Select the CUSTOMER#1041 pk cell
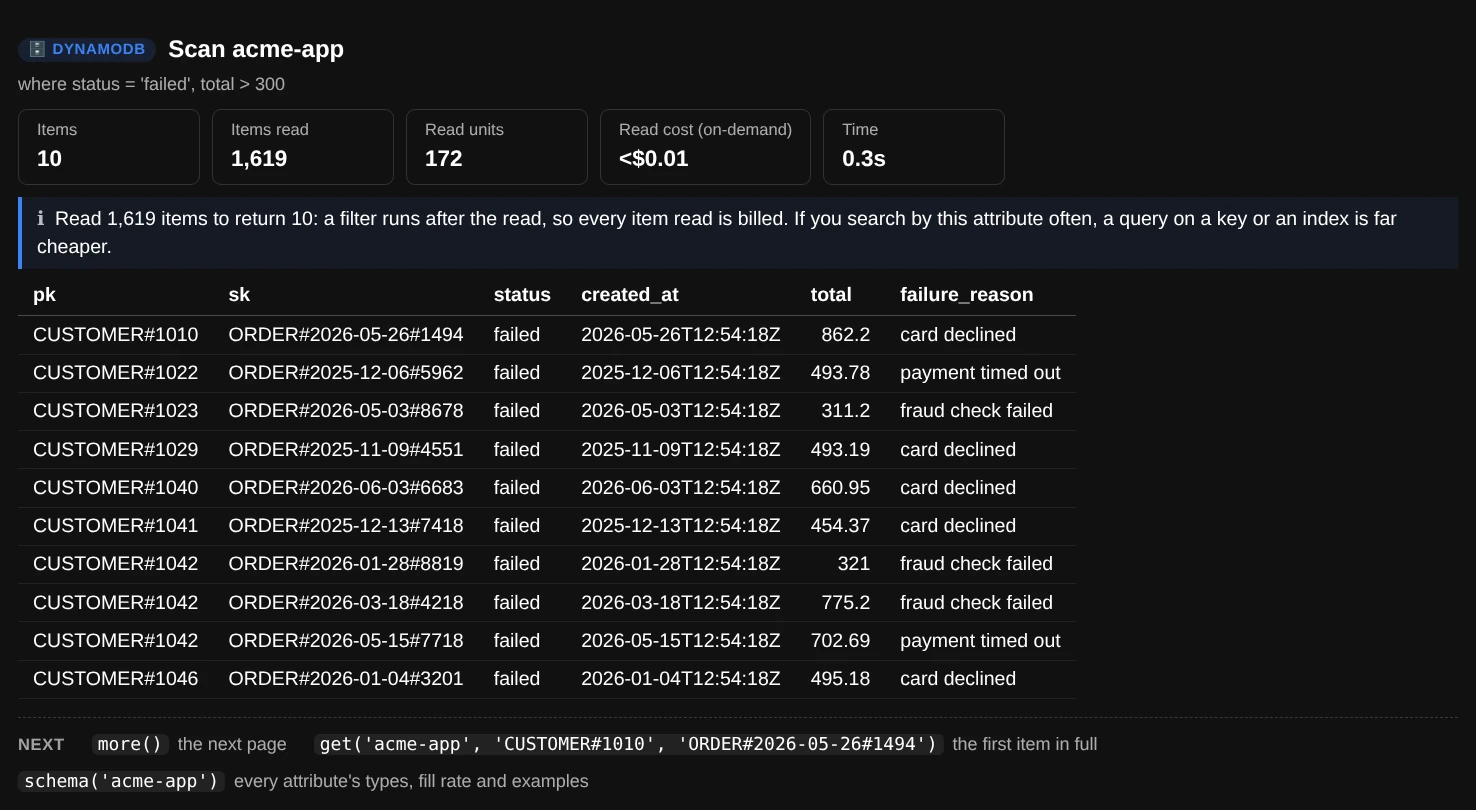Viewport: 1476px width, 810px height. (116, 526)
